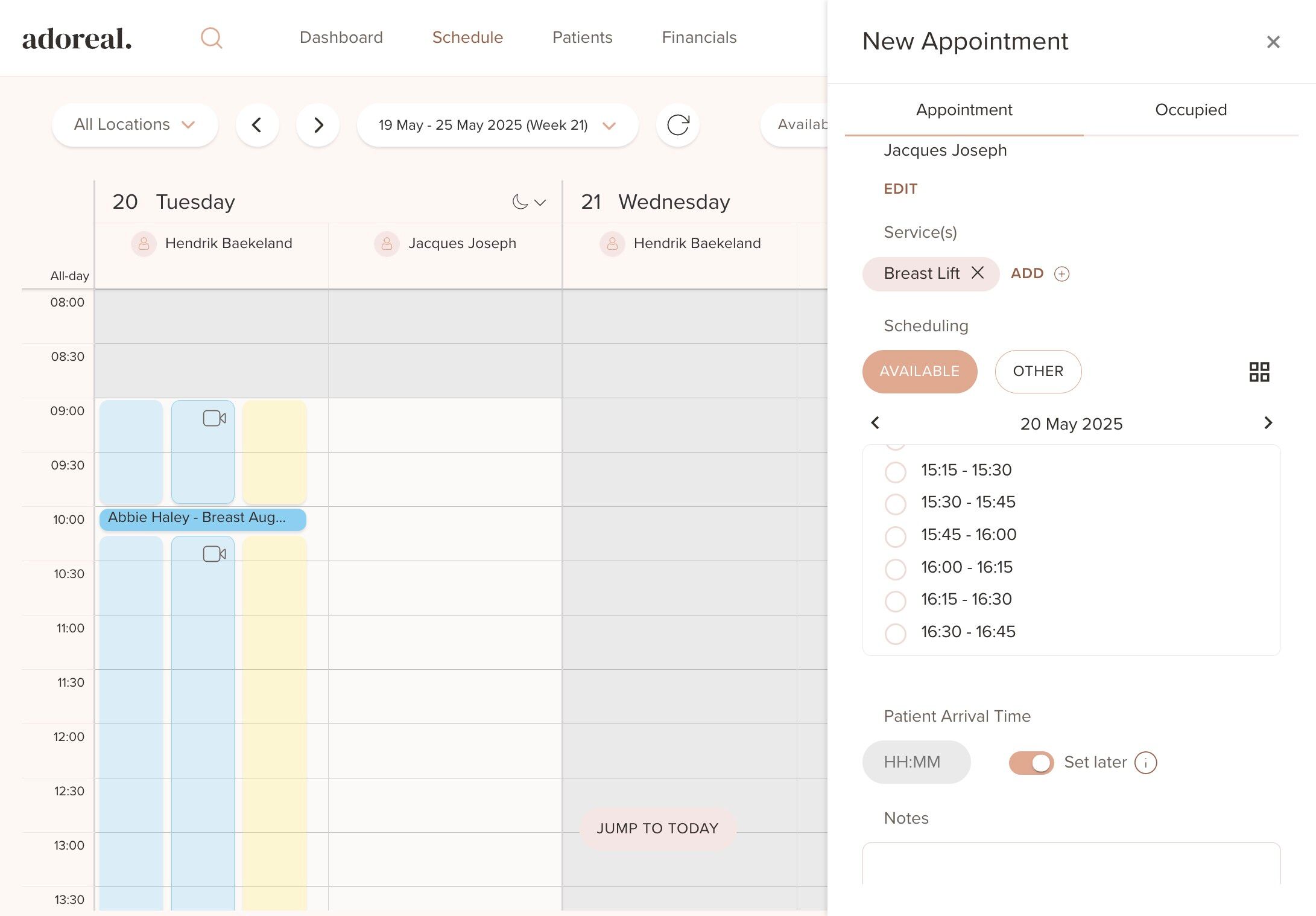Go to next week arrow
Image resolution: width=1316 pixels, height=916 pixels.
pyautogui.click(x=318, y=125)
